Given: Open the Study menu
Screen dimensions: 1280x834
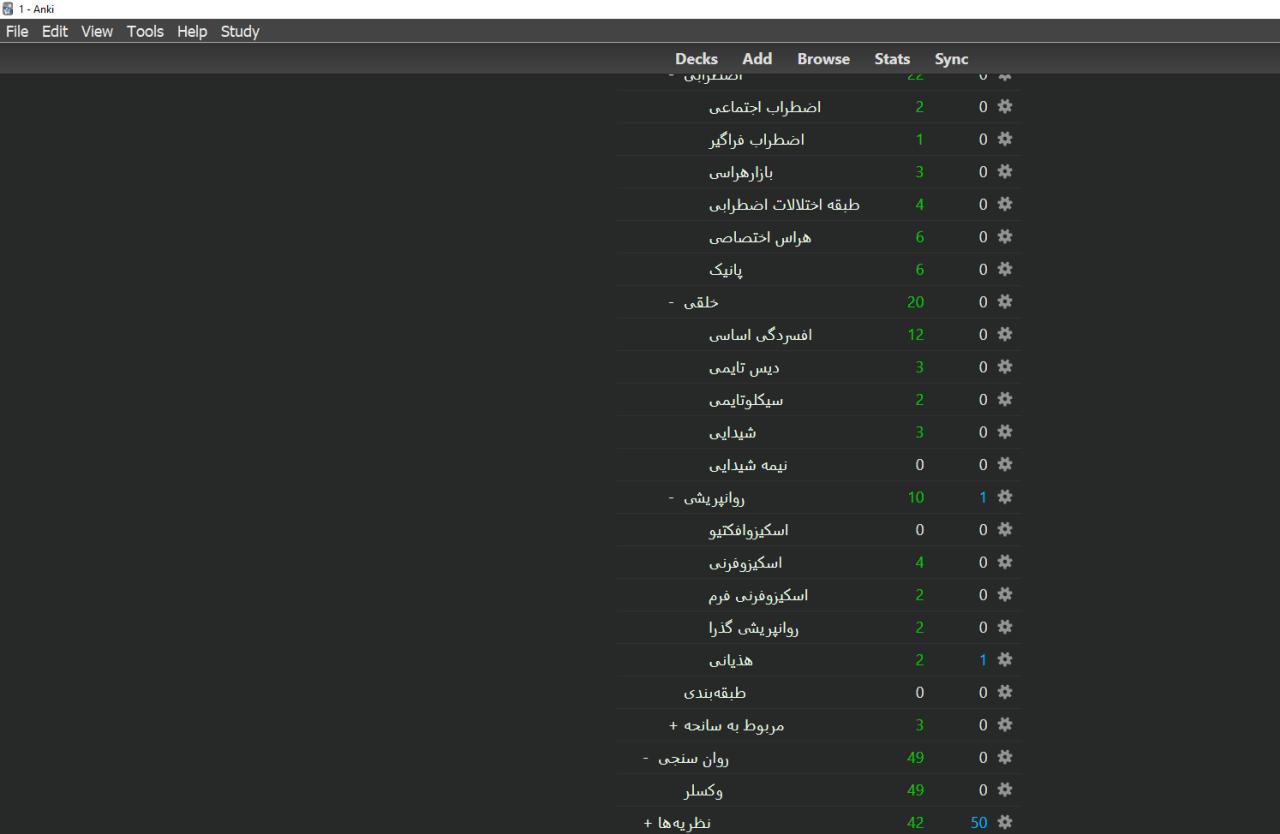Looking at the screenshot, I should (x=240, y=31).
